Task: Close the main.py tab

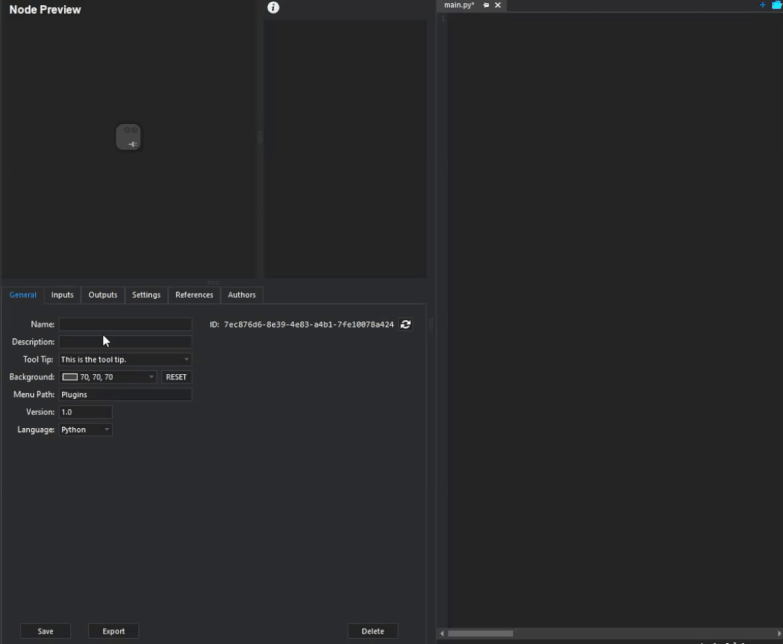Action: click(497, 5)
